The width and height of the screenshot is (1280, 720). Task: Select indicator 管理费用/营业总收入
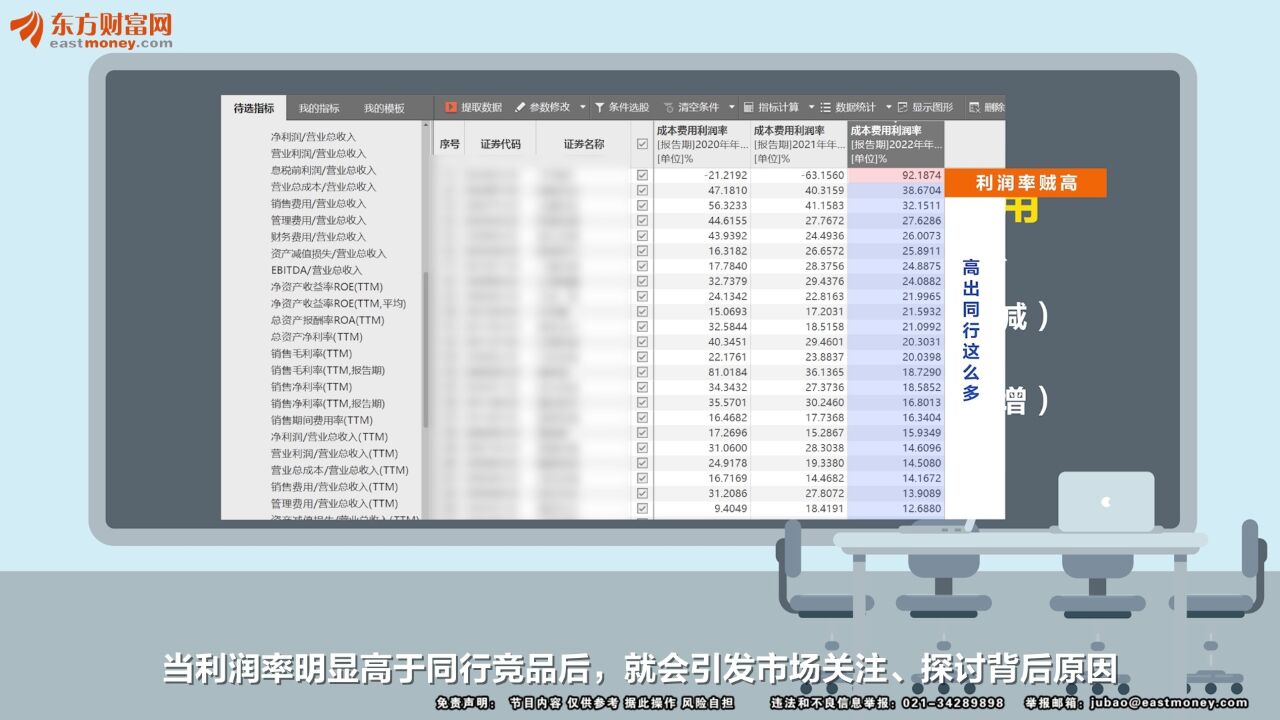coord(318,220)
